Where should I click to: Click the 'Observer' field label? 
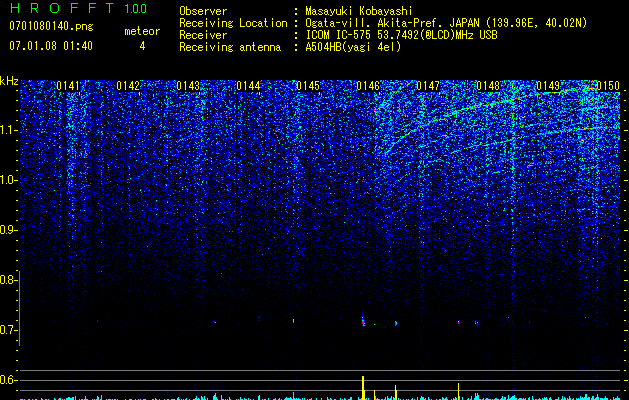pyautogui.click(x=203, y=11)
